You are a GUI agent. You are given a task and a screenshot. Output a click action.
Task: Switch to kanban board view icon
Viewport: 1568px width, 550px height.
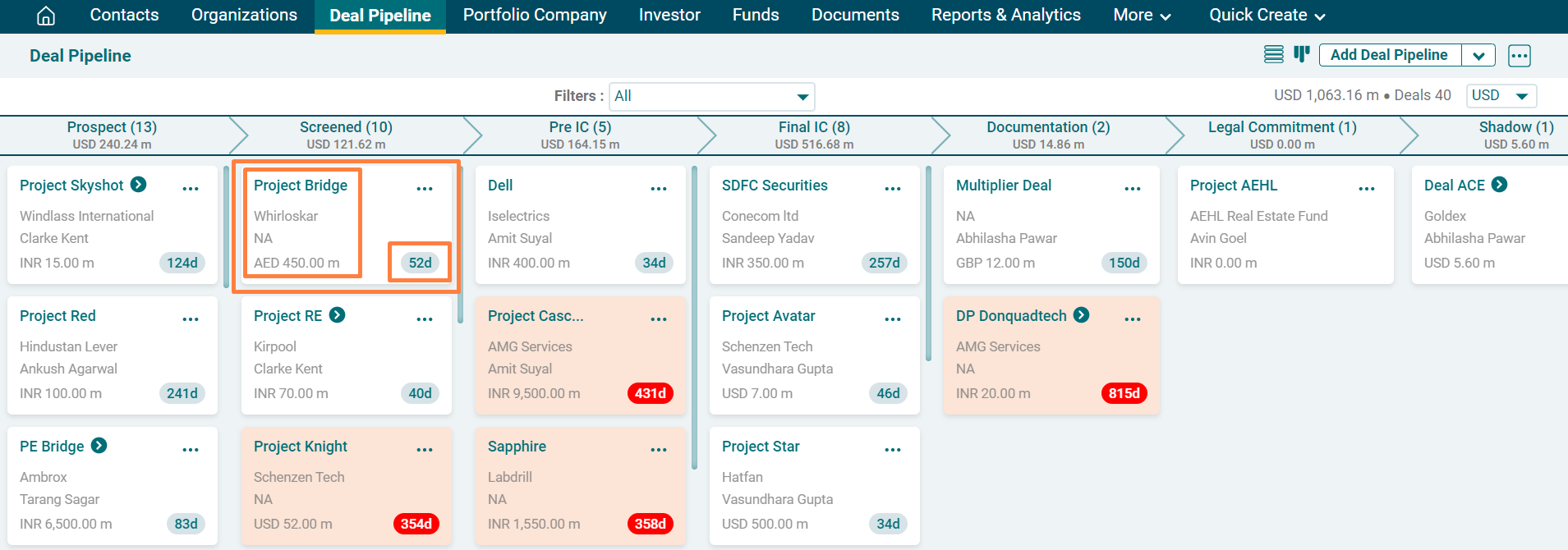[1301, 55]
